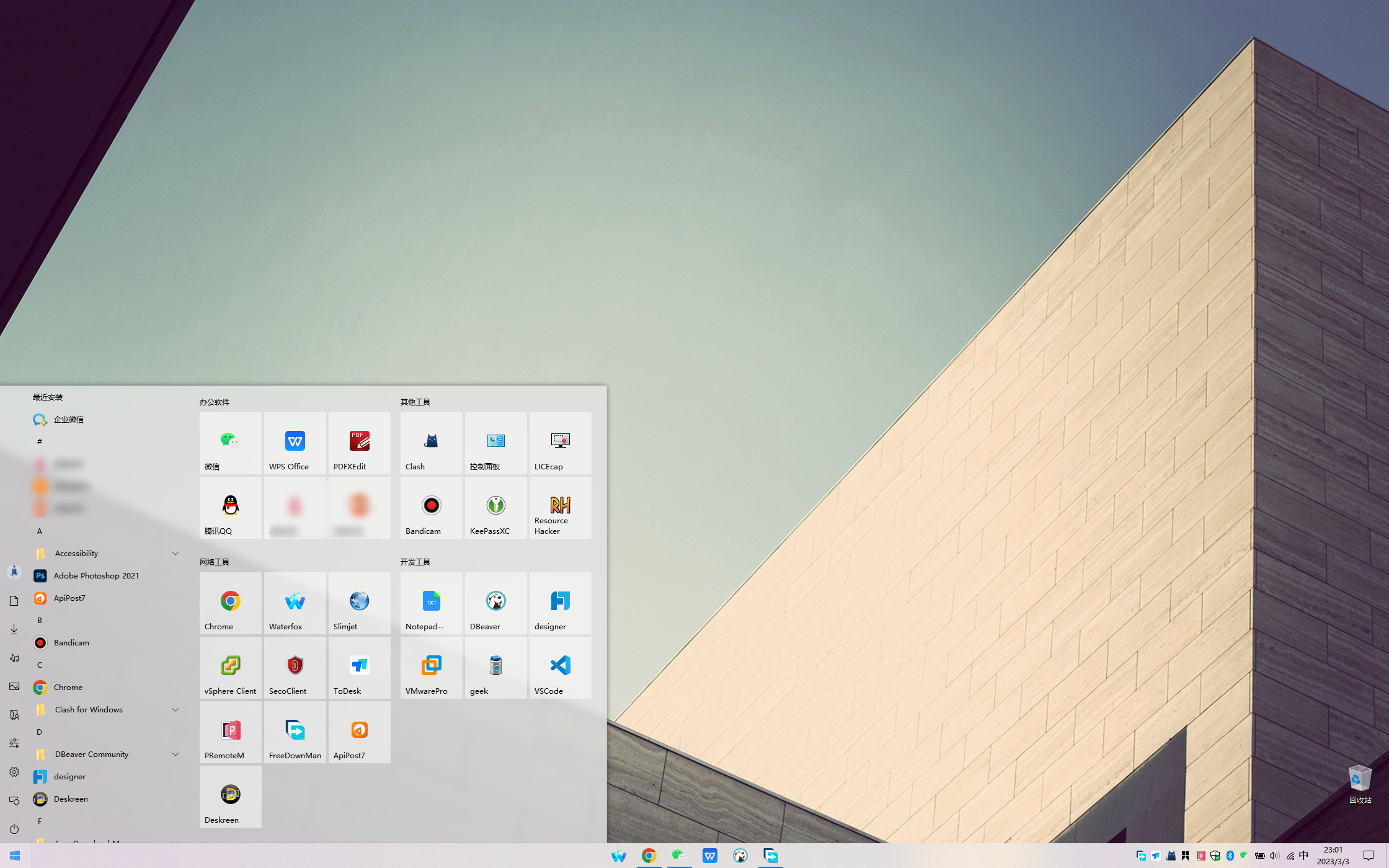
Task: Open Chrome in the app list
Action: 107,688
